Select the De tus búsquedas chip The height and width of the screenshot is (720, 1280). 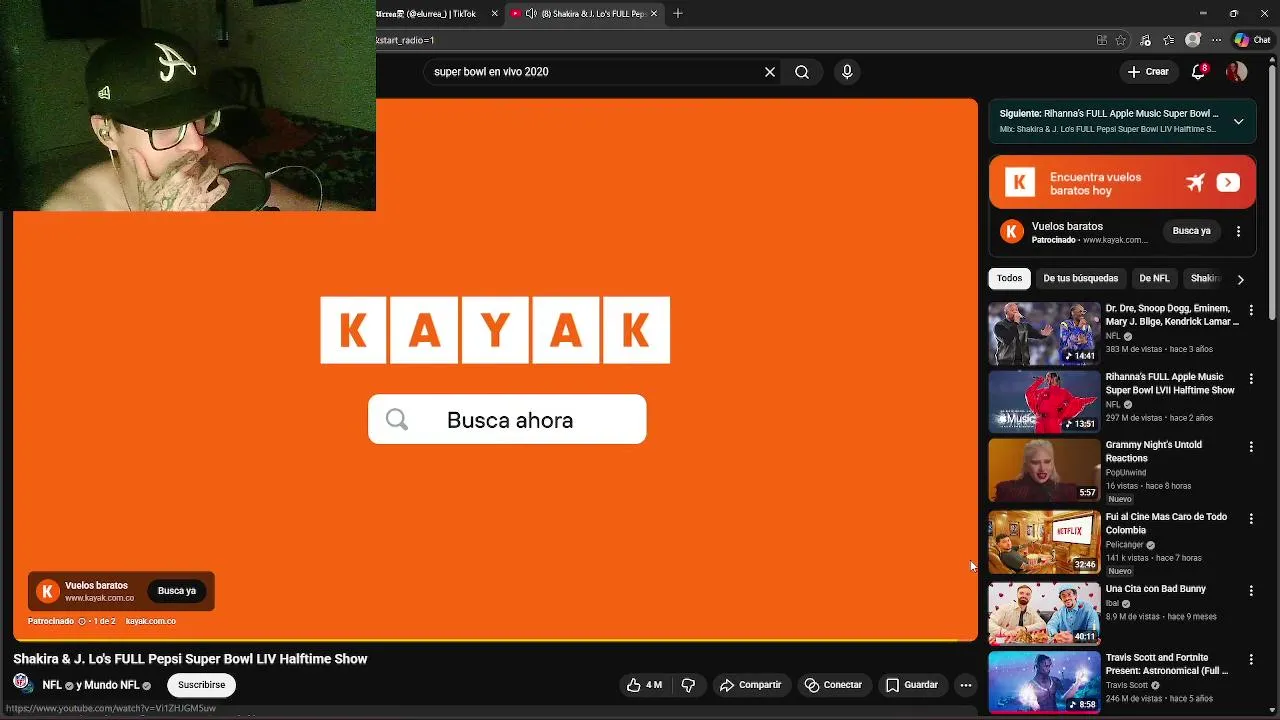[x=1080, y=278]
